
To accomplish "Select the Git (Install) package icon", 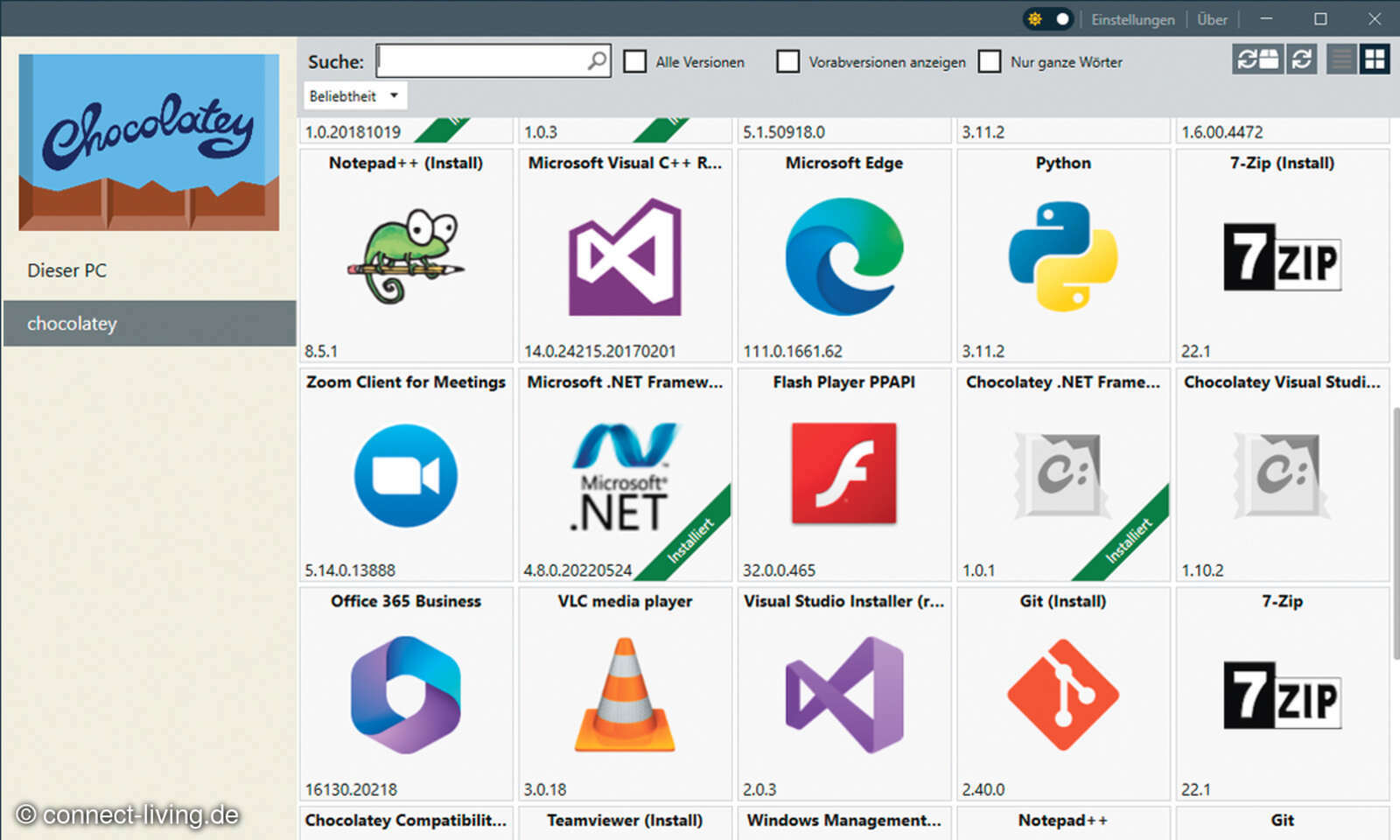I will 1062,696.
